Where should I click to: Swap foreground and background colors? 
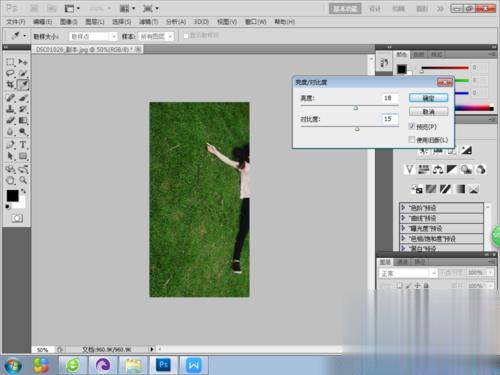coord(23,191)
